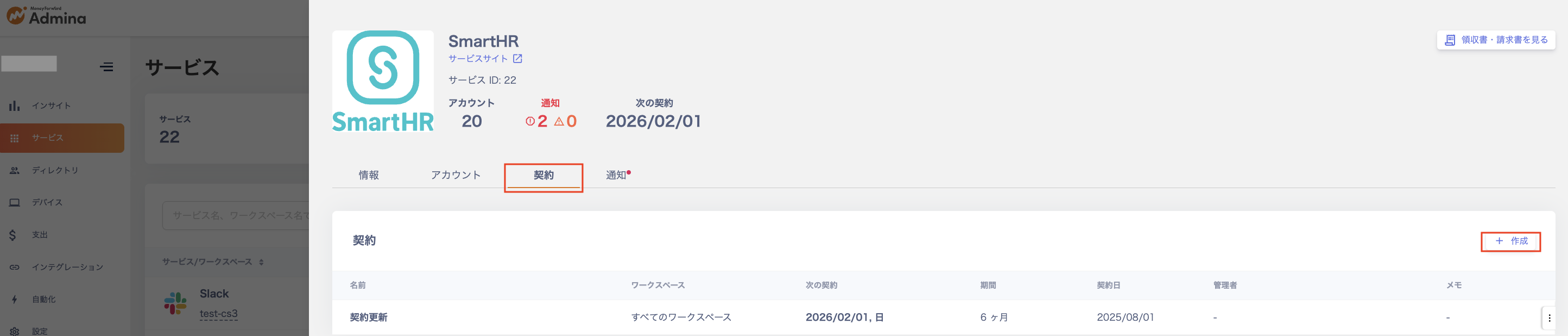1568x336 pixels.
Task: Click the デバイス laptop icon
Action: tap(15, 202)
